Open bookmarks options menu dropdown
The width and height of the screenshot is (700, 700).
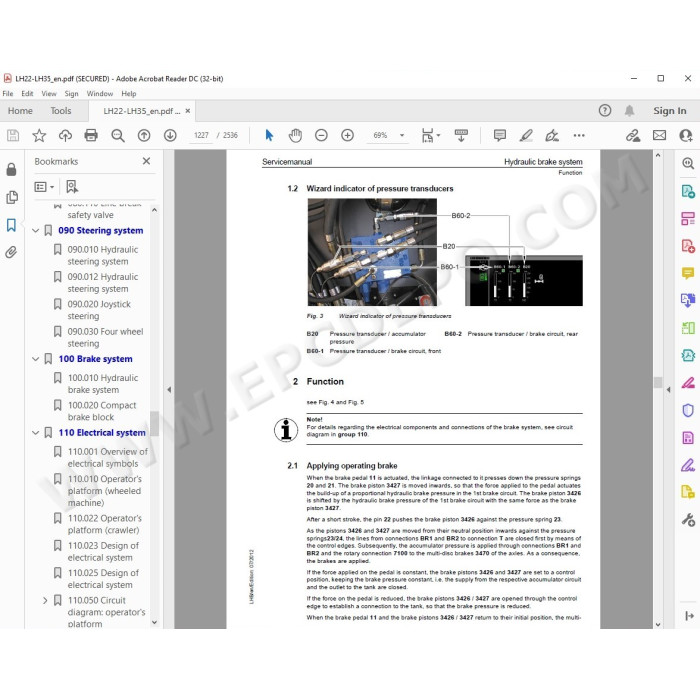pyautogui.click(x=44, y=187)
